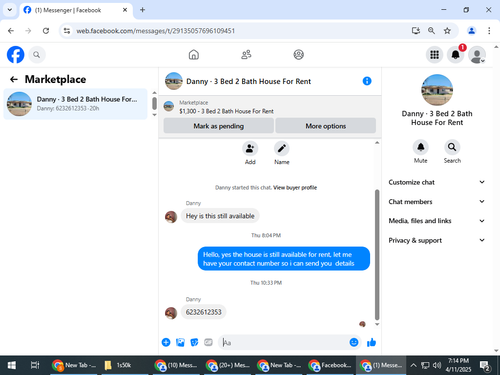The image size is (500, 375).
Task: Click the install app icon in address bar
Action: point(416,31)
